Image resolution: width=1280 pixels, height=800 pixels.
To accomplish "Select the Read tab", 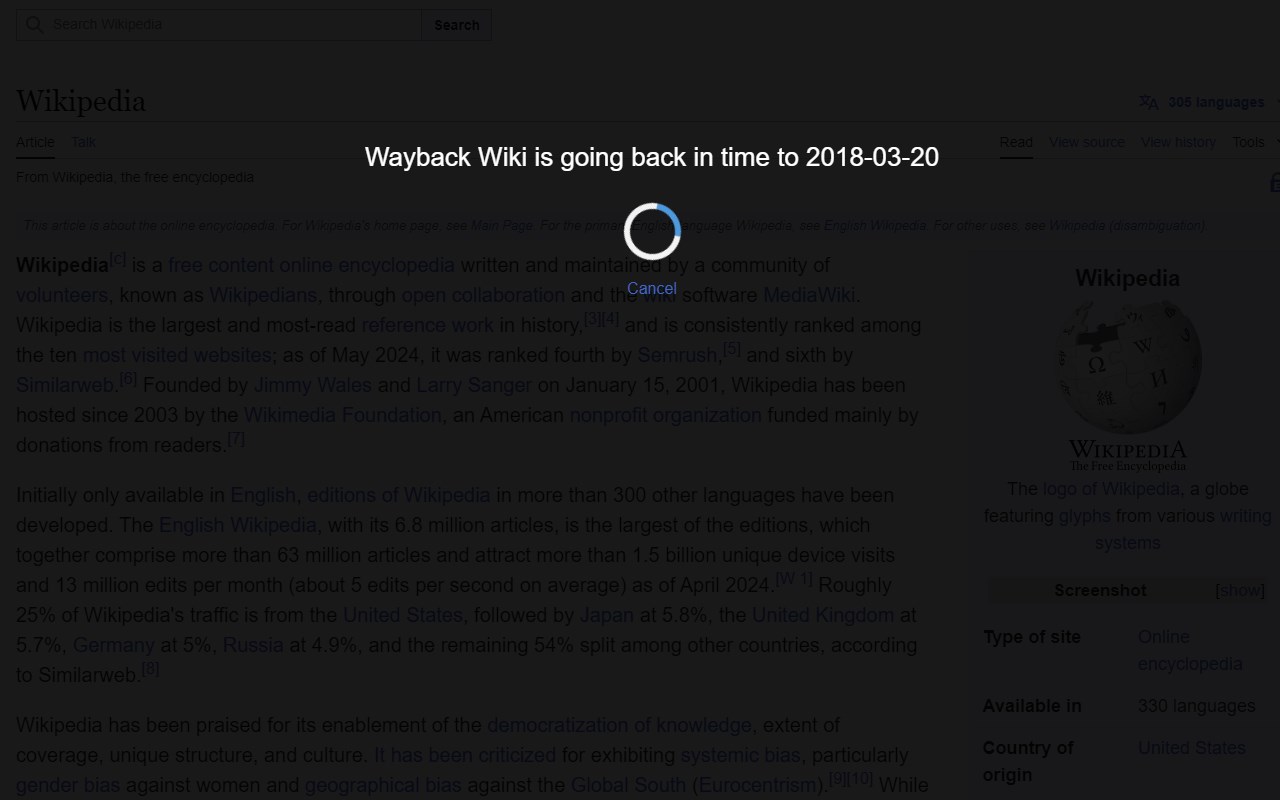I will click(x=1016, y=142).
